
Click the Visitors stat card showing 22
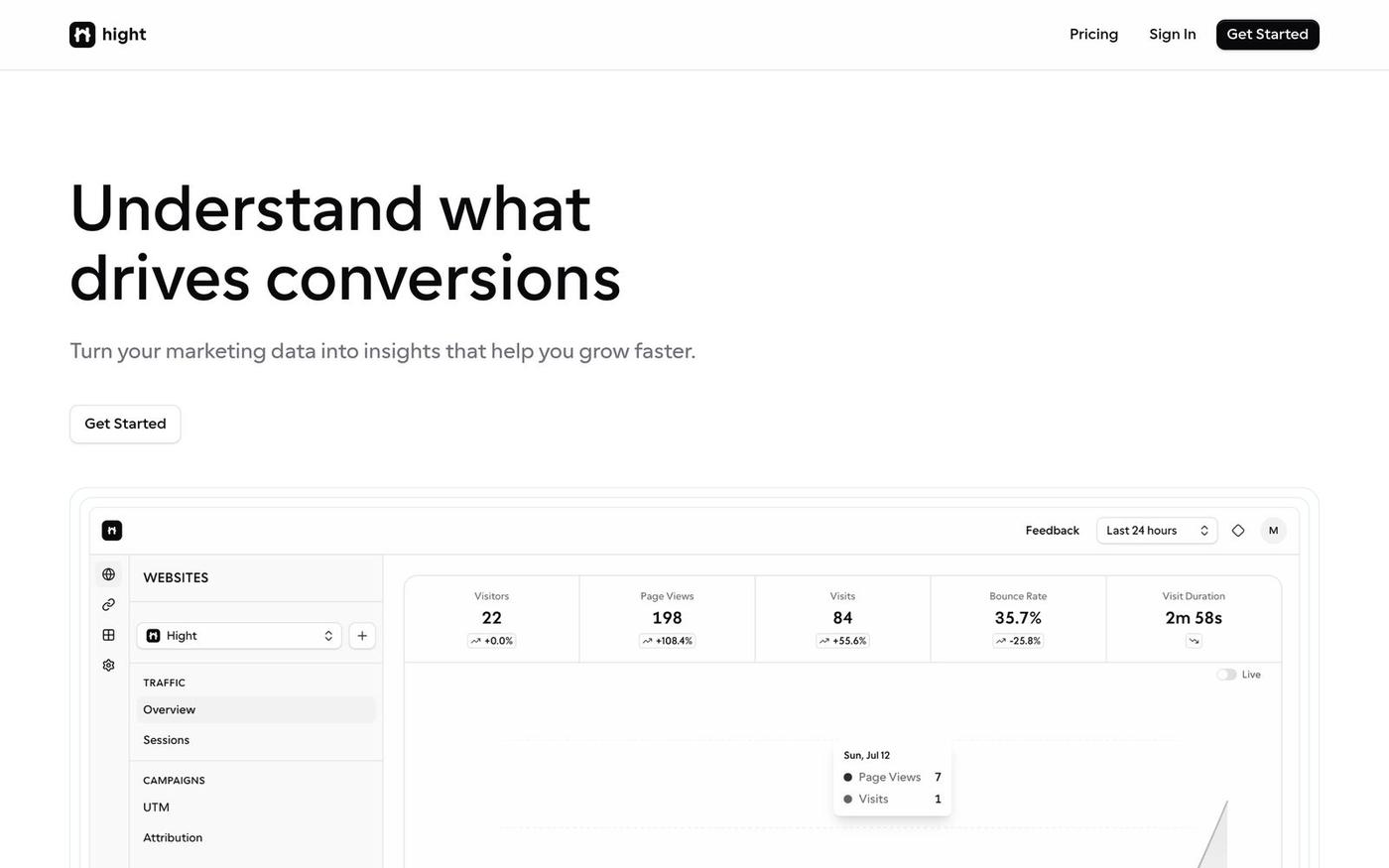click(x=492, y=619)
